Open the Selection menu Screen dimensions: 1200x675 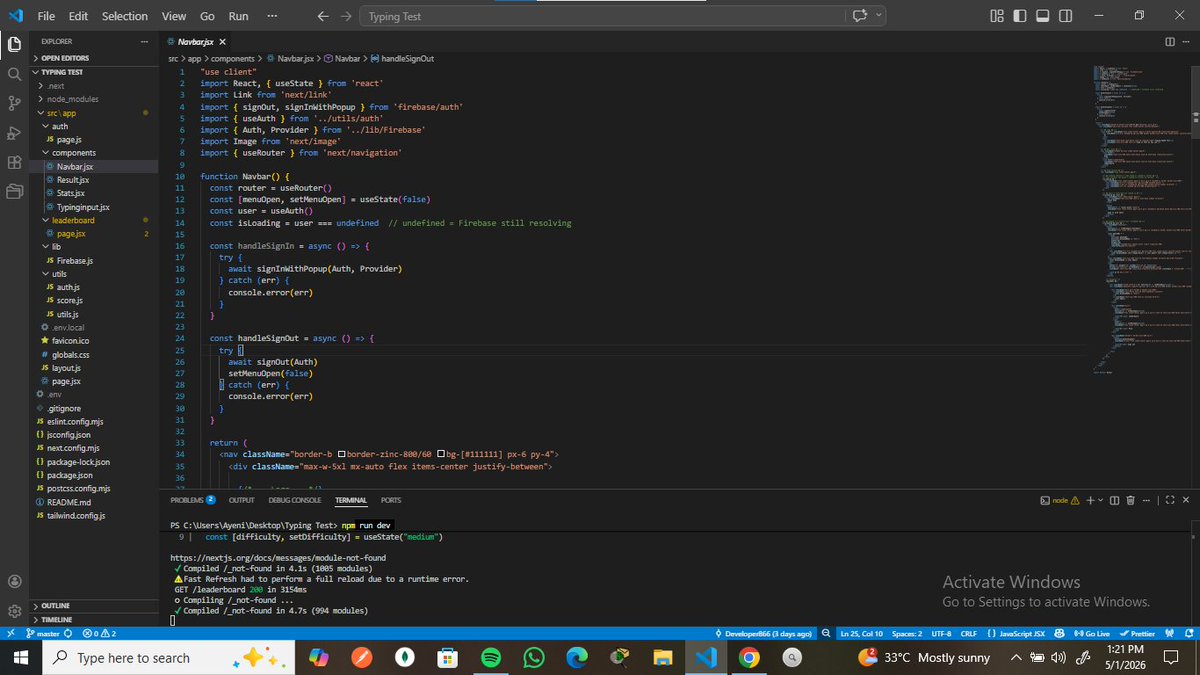125,16
